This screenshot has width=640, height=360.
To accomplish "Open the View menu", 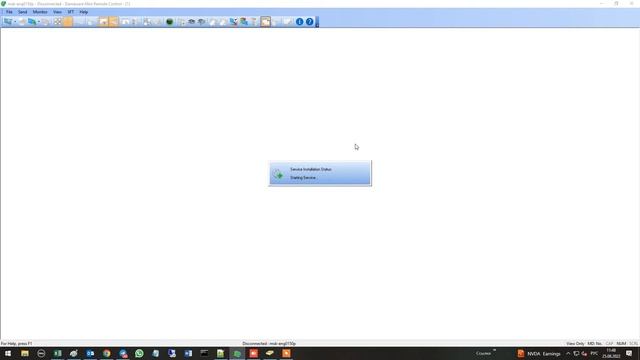I will (x=57, y=12).
